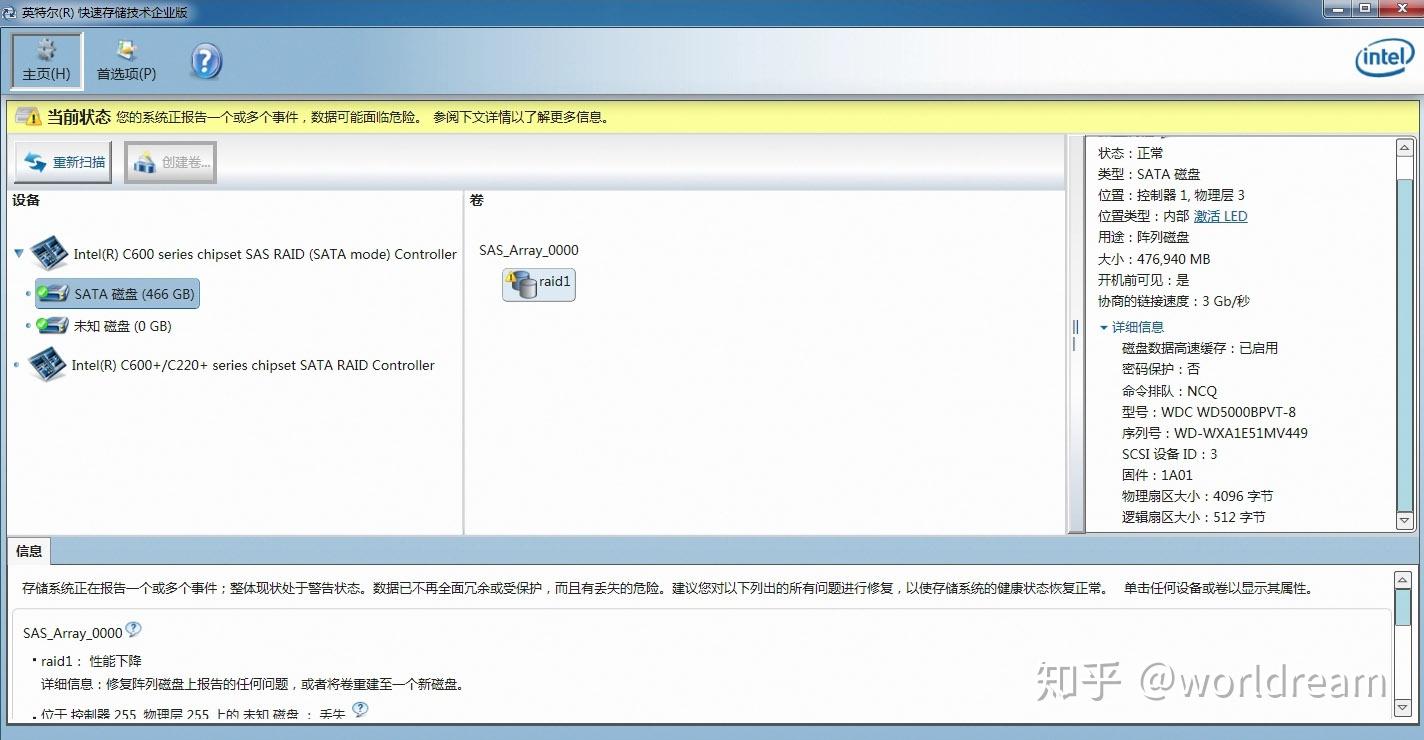Collapse the 详细信息 details section
Screen dimensions: 1424x740
click(1103, 326)
